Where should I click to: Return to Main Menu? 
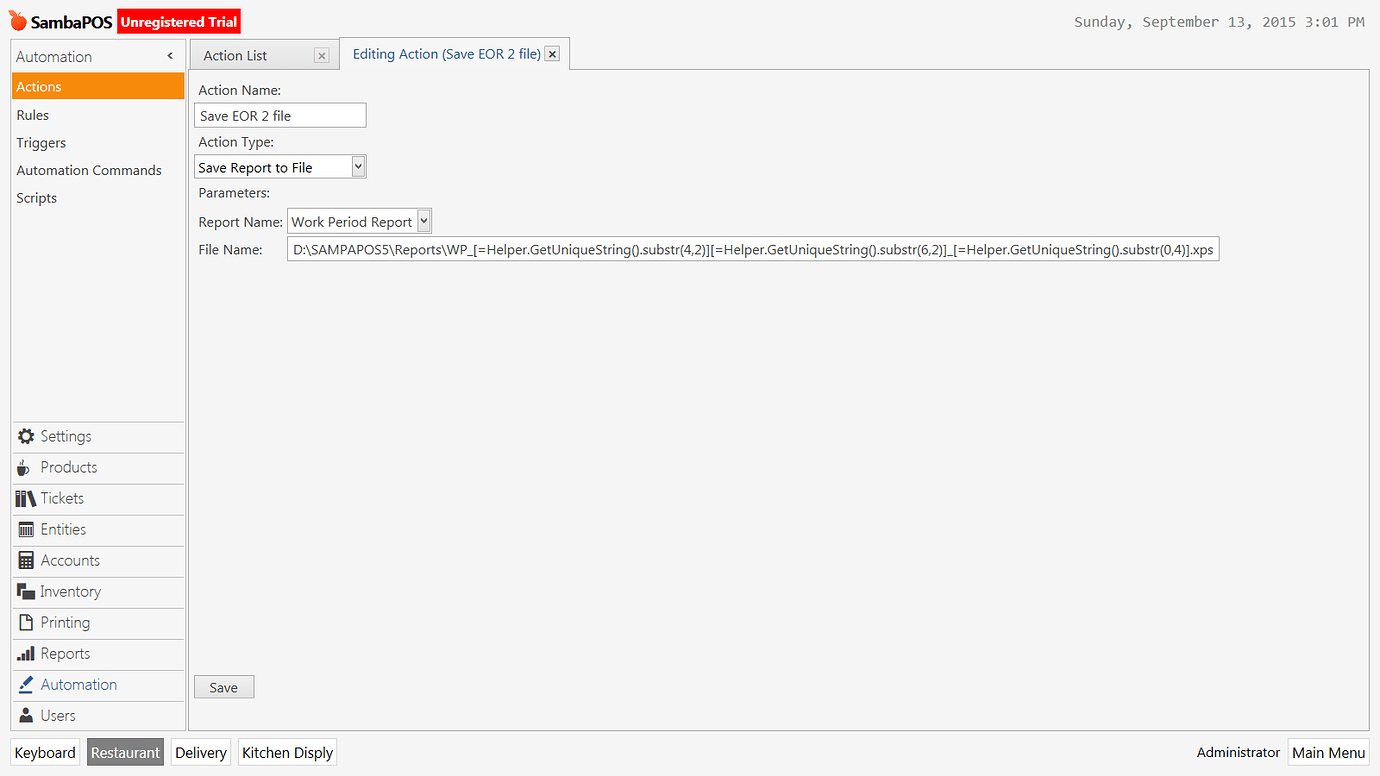pos(1328,752)
